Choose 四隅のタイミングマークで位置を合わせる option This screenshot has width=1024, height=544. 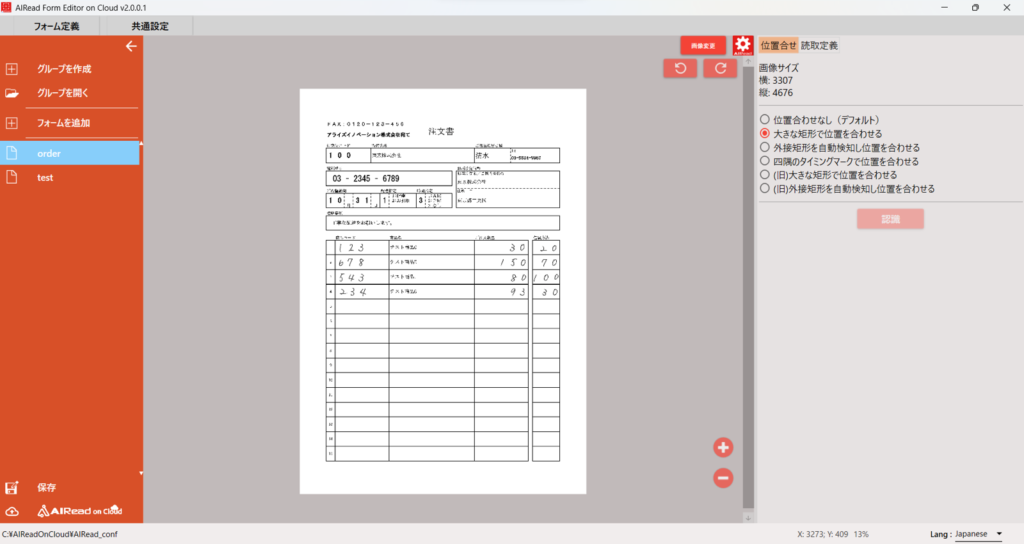pos(765,161)
